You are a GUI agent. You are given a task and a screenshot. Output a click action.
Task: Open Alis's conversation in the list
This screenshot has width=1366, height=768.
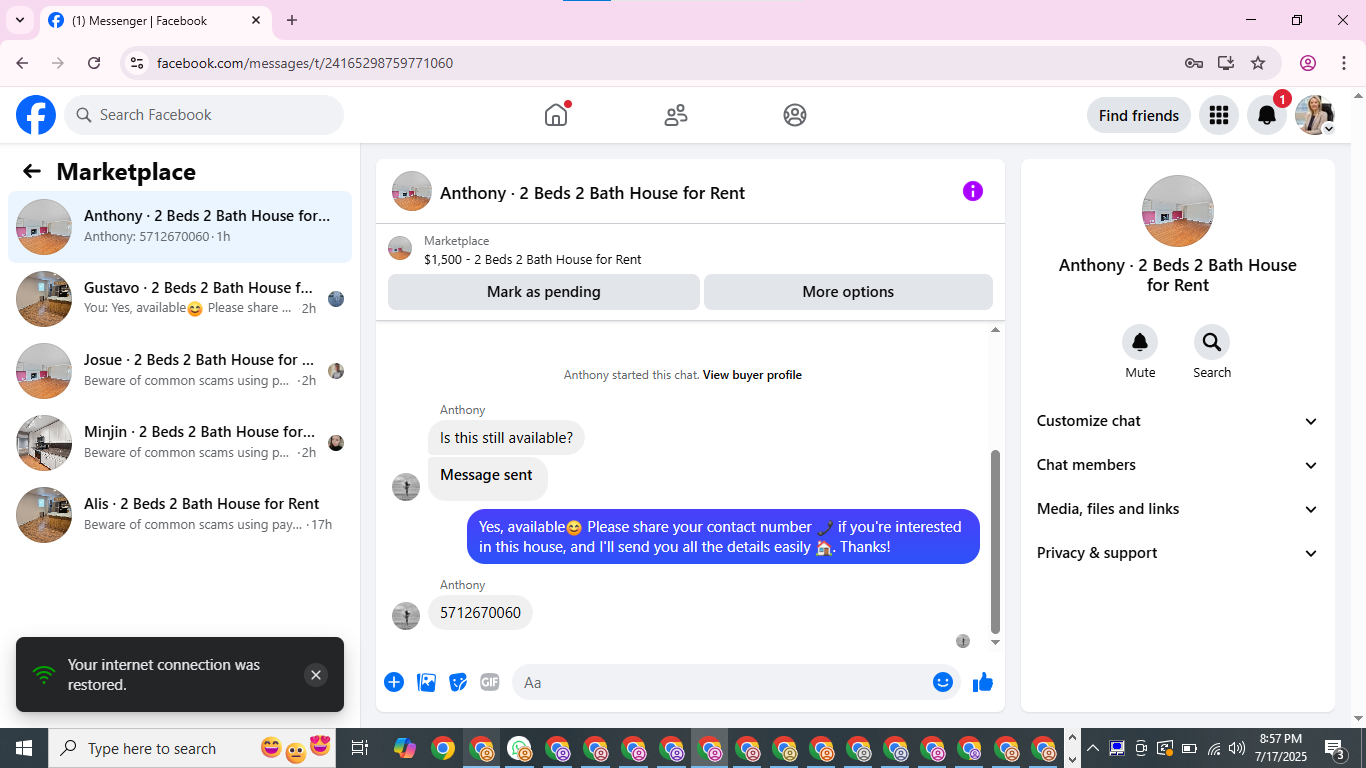(x=180, y=515)
